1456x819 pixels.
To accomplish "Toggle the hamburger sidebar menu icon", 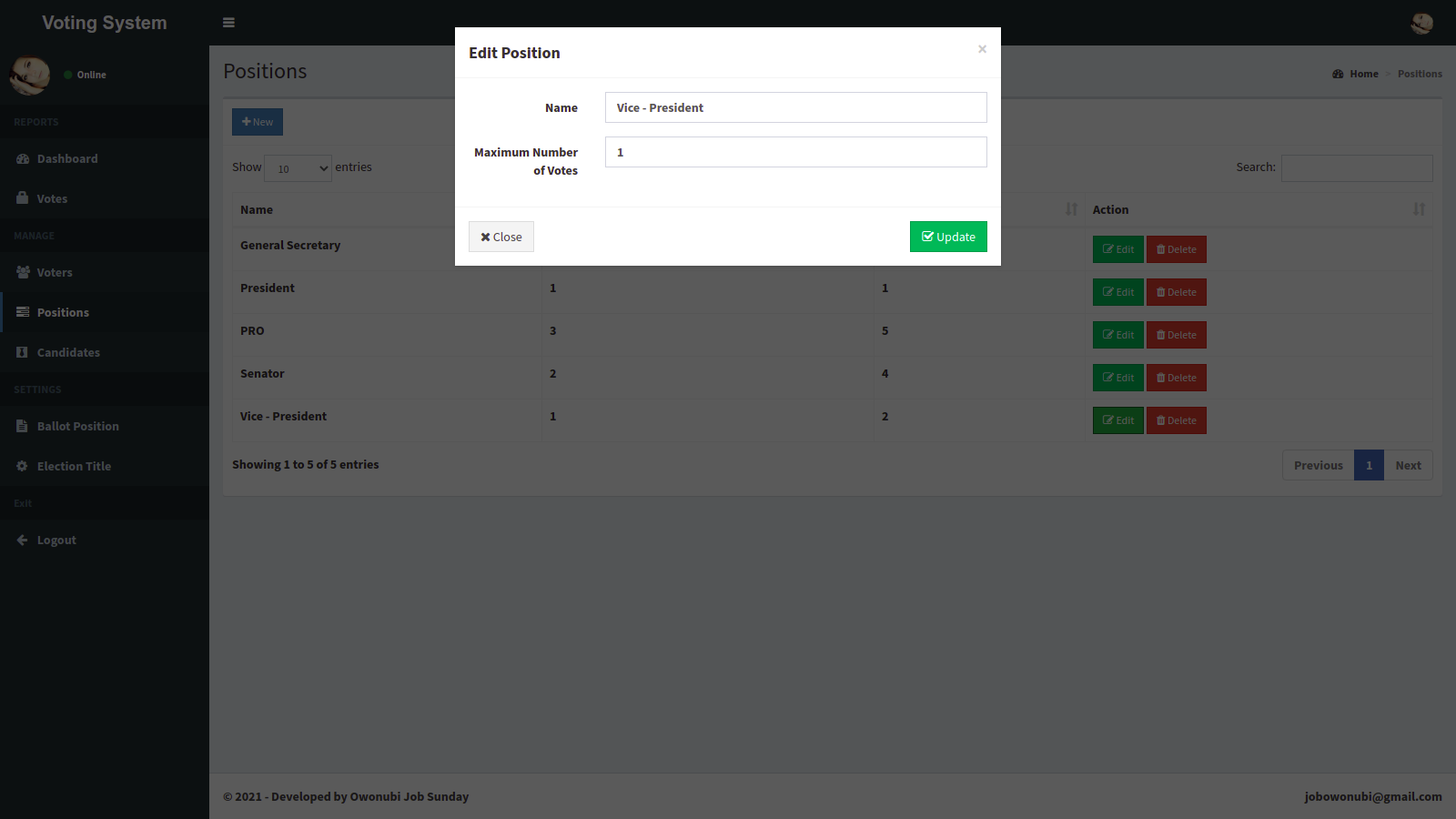I will 228,23.
